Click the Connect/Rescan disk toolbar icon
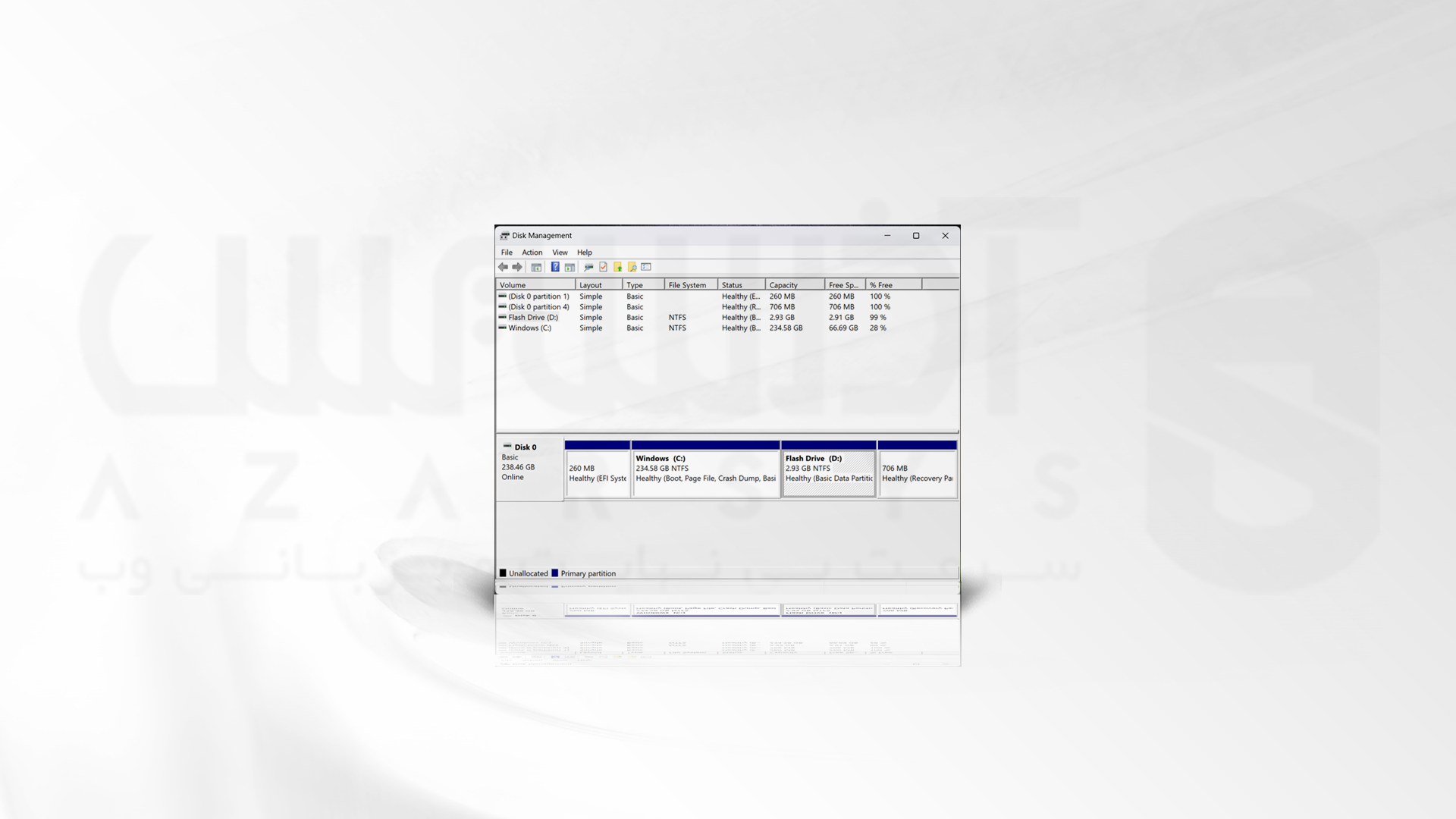 click(x=588, y=267)
